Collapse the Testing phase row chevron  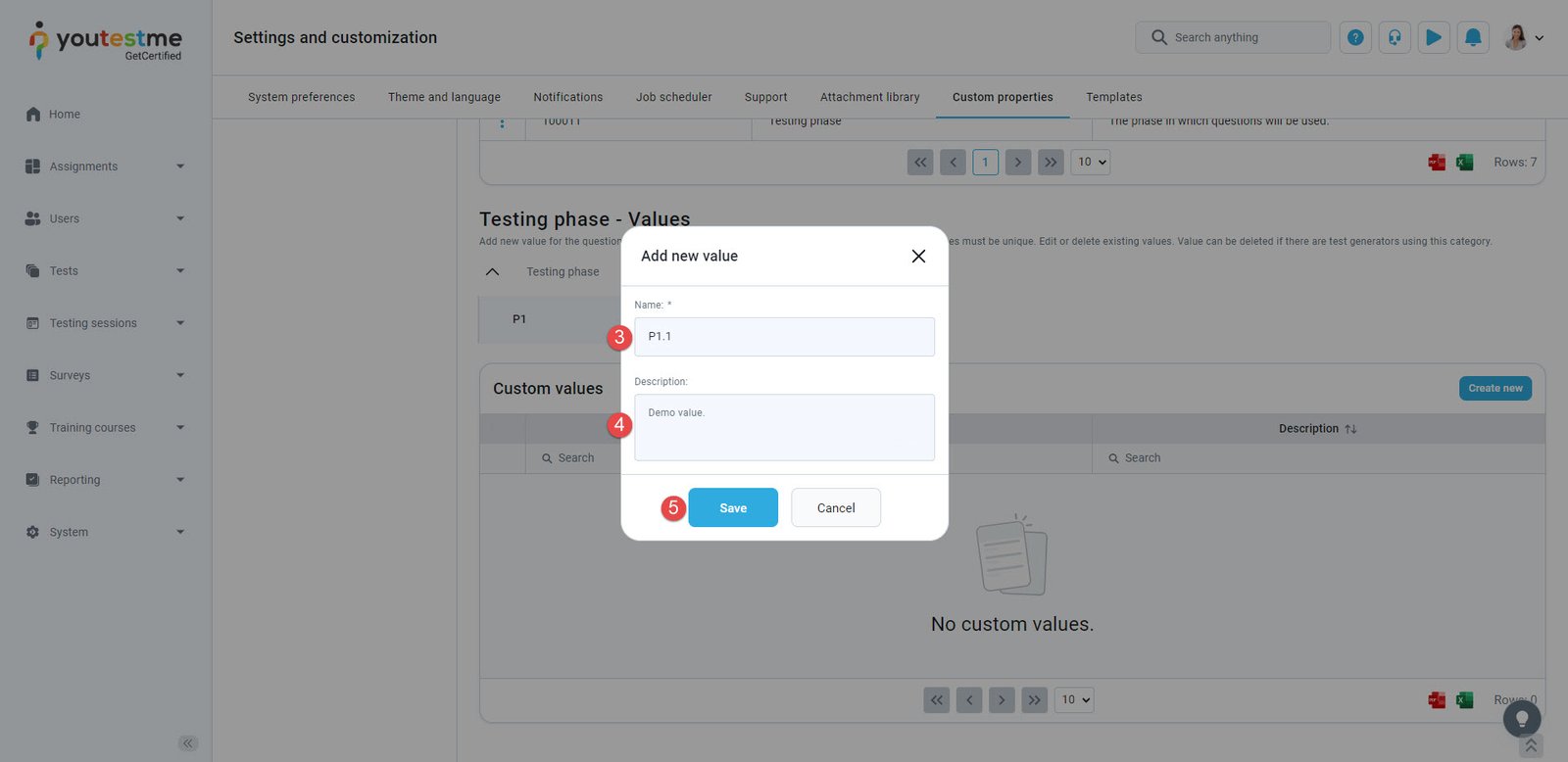pyautogui.click(x=493, y=272)
